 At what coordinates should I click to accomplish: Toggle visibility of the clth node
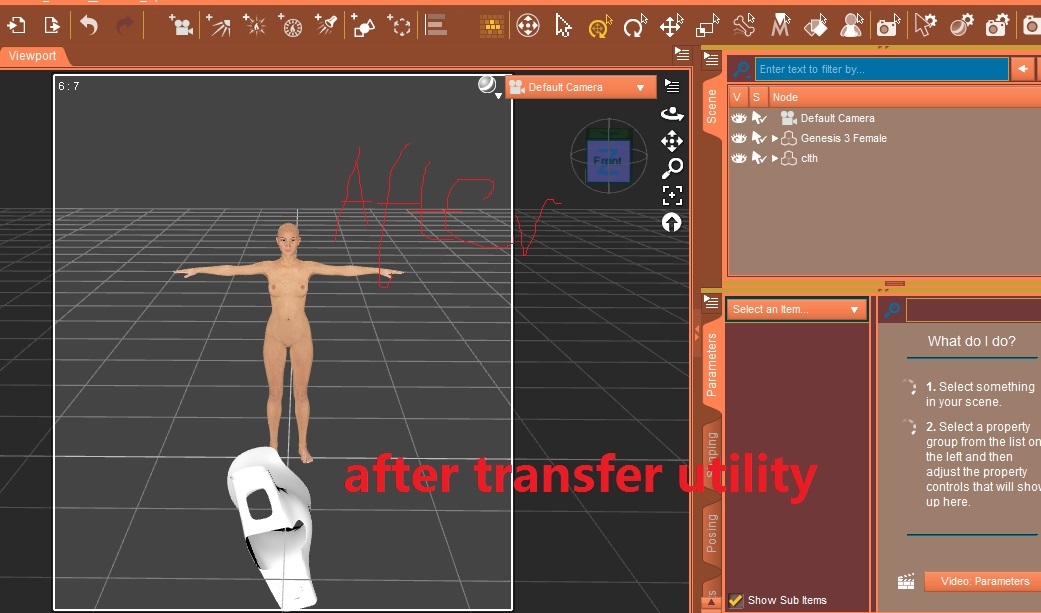(739, 158)
